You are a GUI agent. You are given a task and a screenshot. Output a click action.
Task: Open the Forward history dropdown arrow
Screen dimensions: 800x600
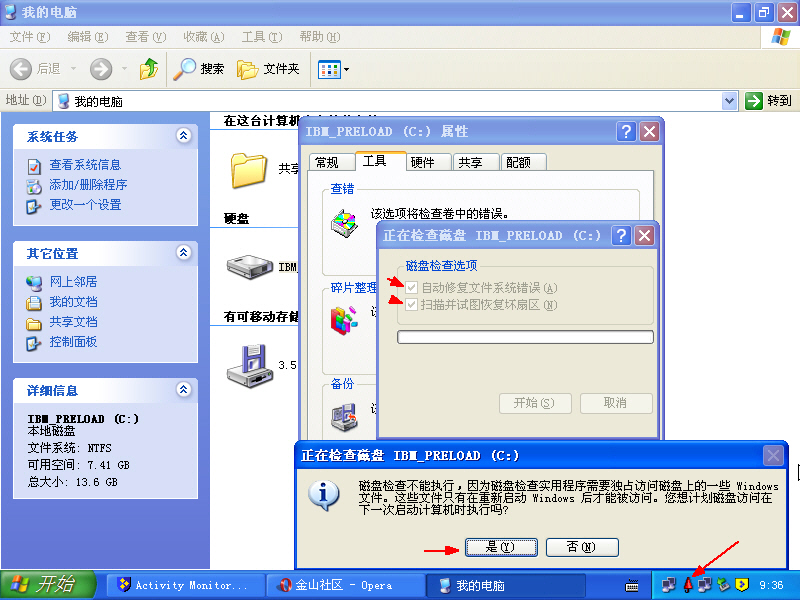pyautogui.click(x=124, y=68)
